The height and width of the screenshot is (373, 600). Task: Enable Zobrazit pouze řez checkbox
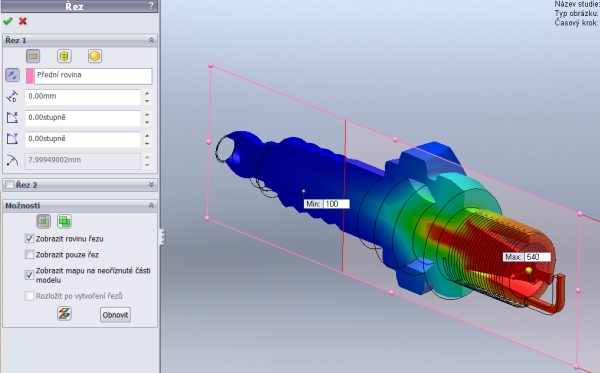click(29, 254)
